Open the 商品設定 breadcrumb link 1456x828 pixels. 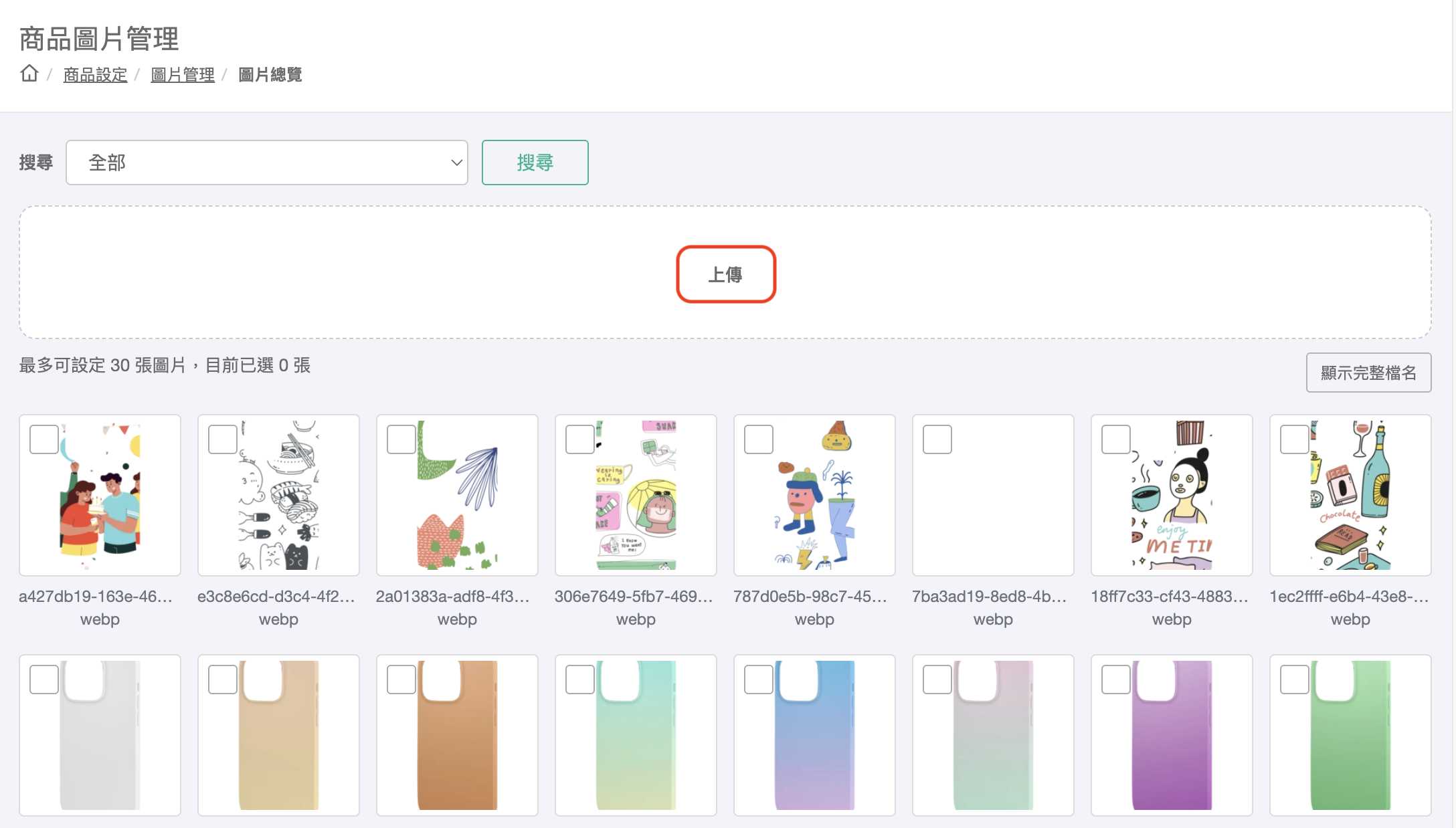(x=95, y=75)
